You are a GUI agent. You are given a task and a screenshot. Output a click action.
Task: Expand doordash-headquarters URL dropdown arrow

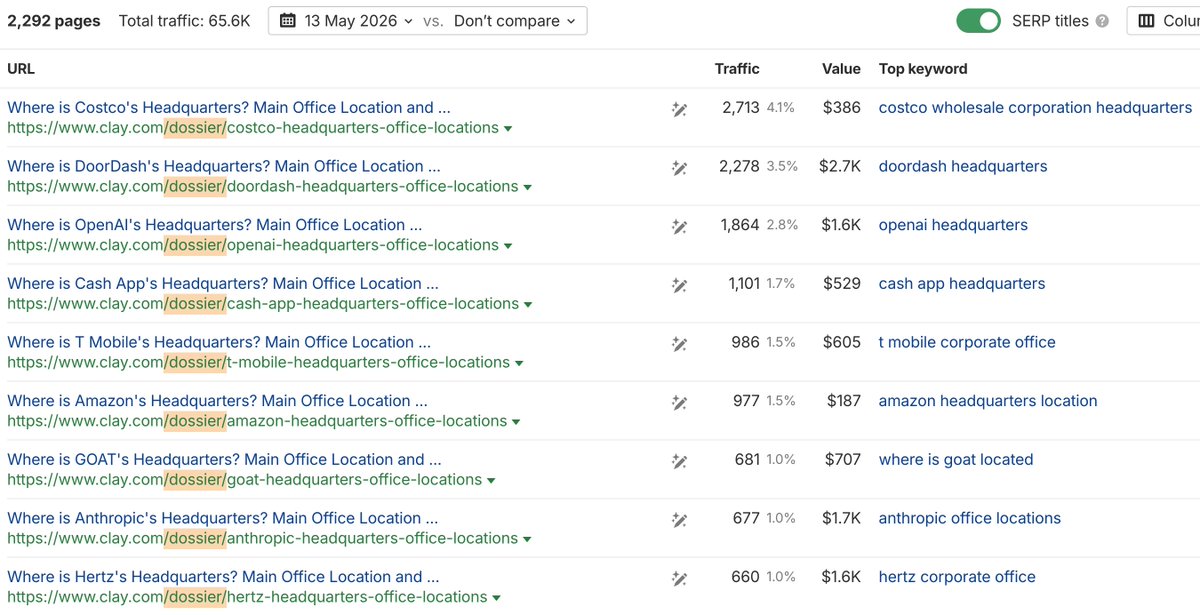(527, 188)
